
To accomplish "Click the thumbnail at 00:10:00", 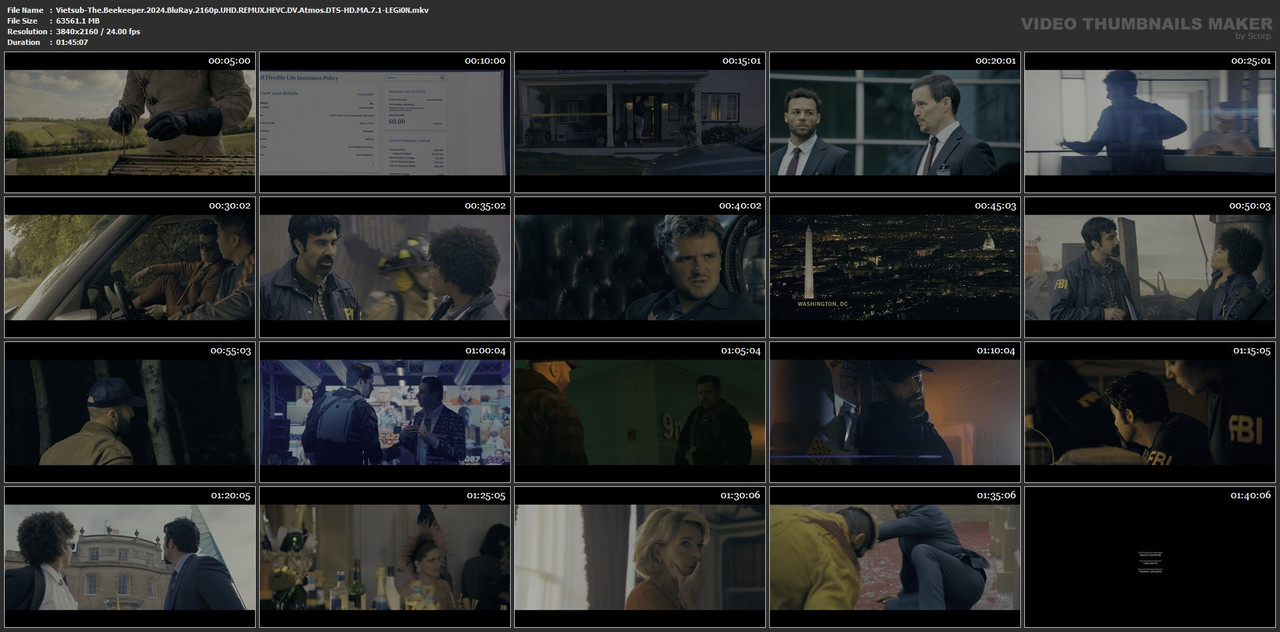I will pyautogui.click(x=385, y=122).
